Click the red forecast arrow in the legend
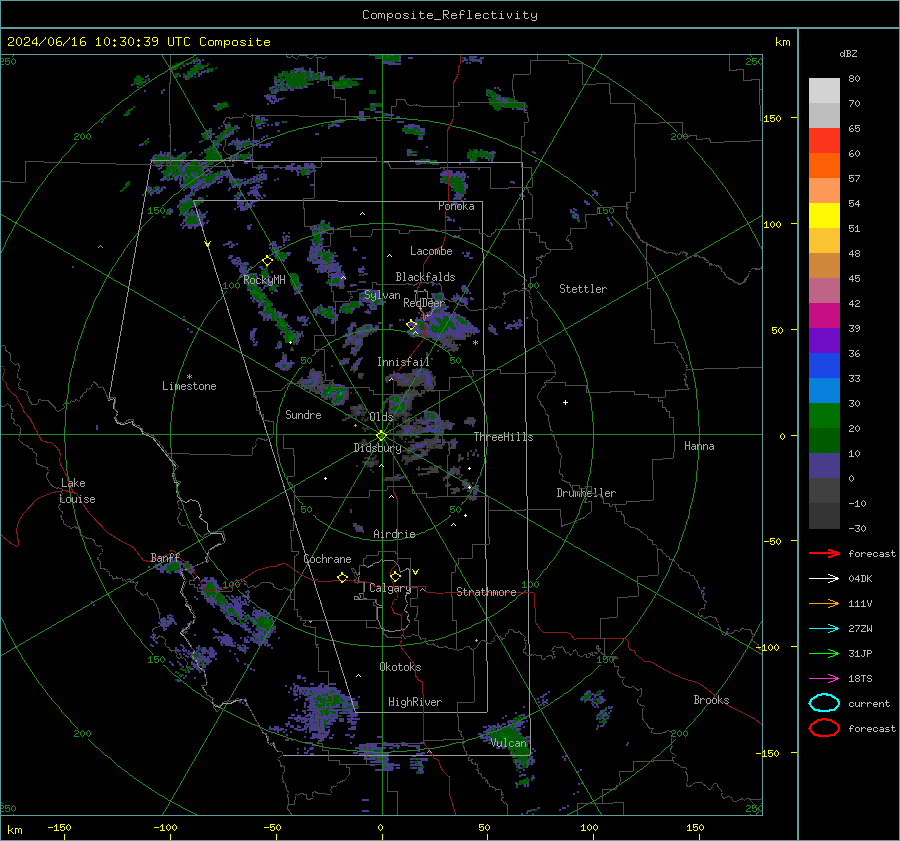 [x=824, y=553]
